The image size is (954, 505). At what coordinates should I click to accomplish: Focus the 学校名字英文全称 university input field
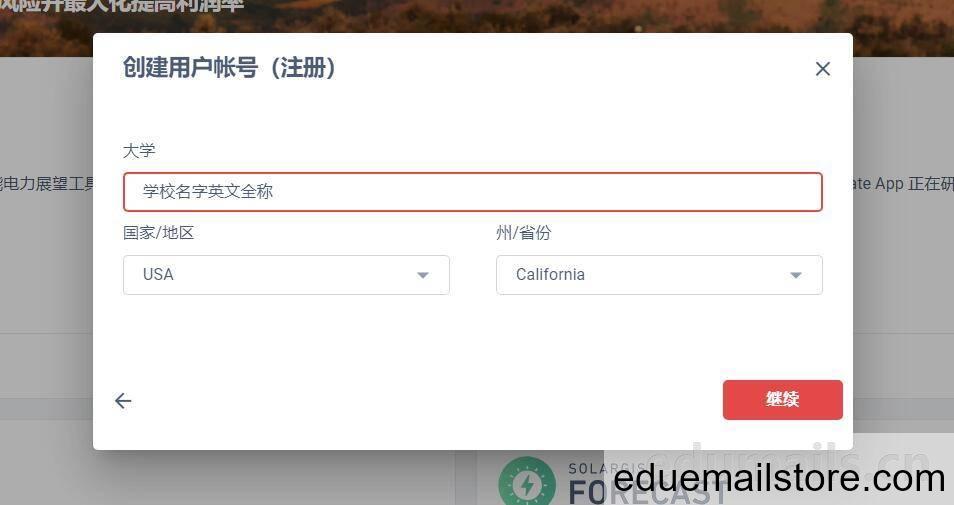(x=473, y=192)
